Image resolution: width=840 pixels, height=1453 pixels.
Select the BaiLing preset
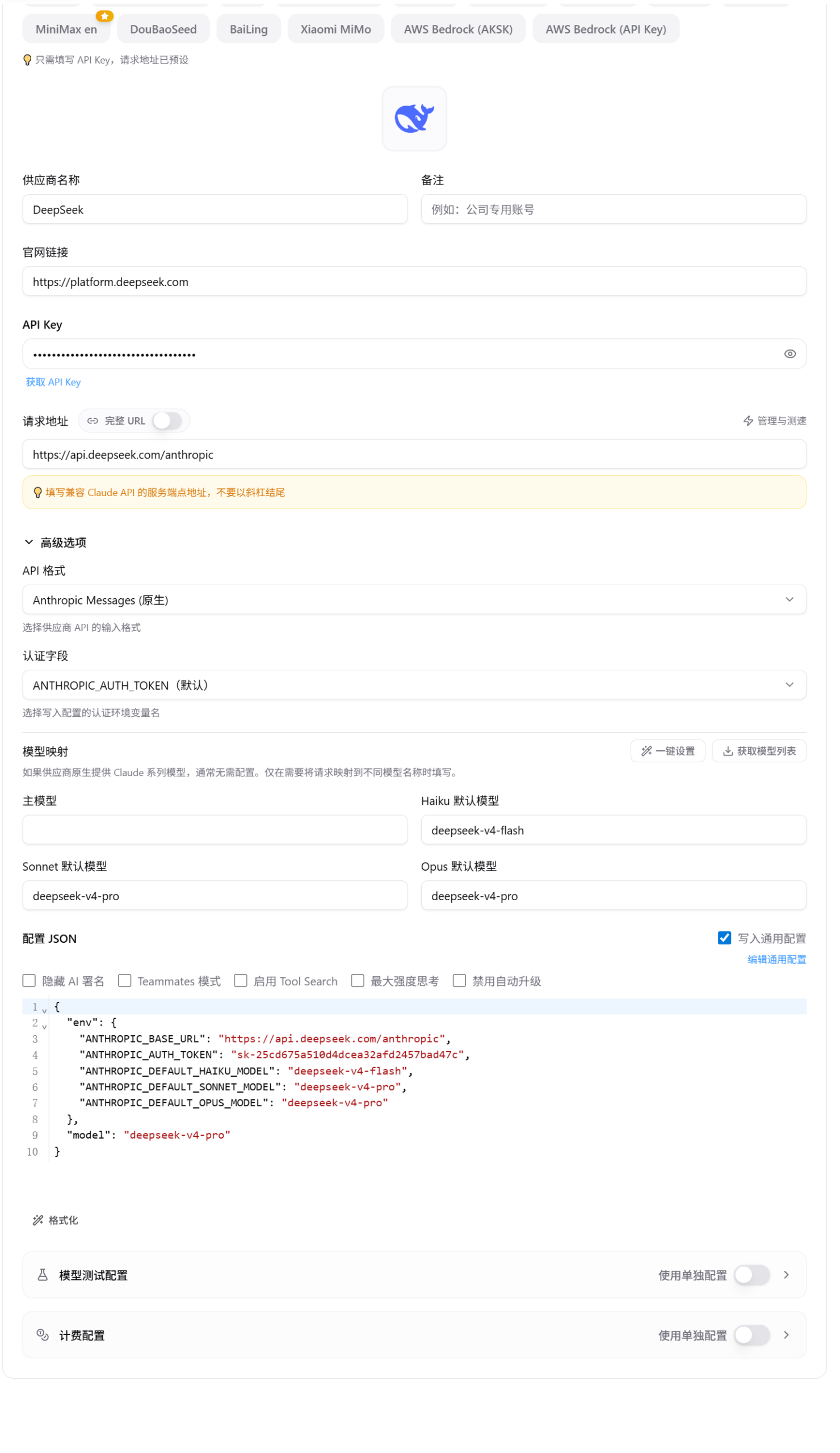[249, 29]
